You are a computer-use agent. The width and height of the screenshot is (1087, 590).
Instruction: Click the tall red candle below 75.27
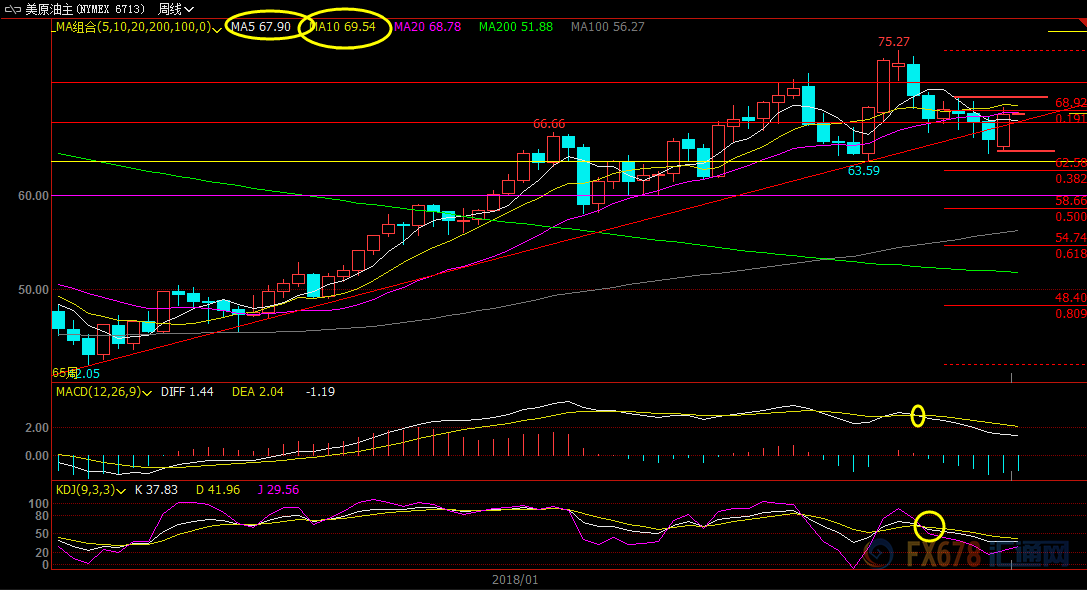(883, 87)
